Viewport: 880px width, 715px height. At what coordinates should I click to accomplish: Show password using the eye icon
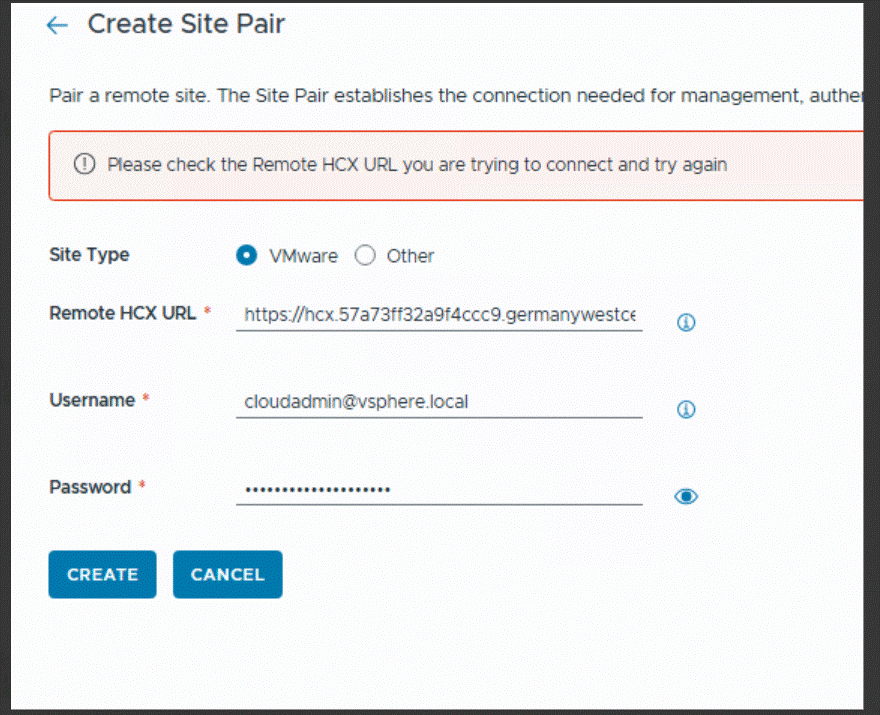click(x=686, y=496)
